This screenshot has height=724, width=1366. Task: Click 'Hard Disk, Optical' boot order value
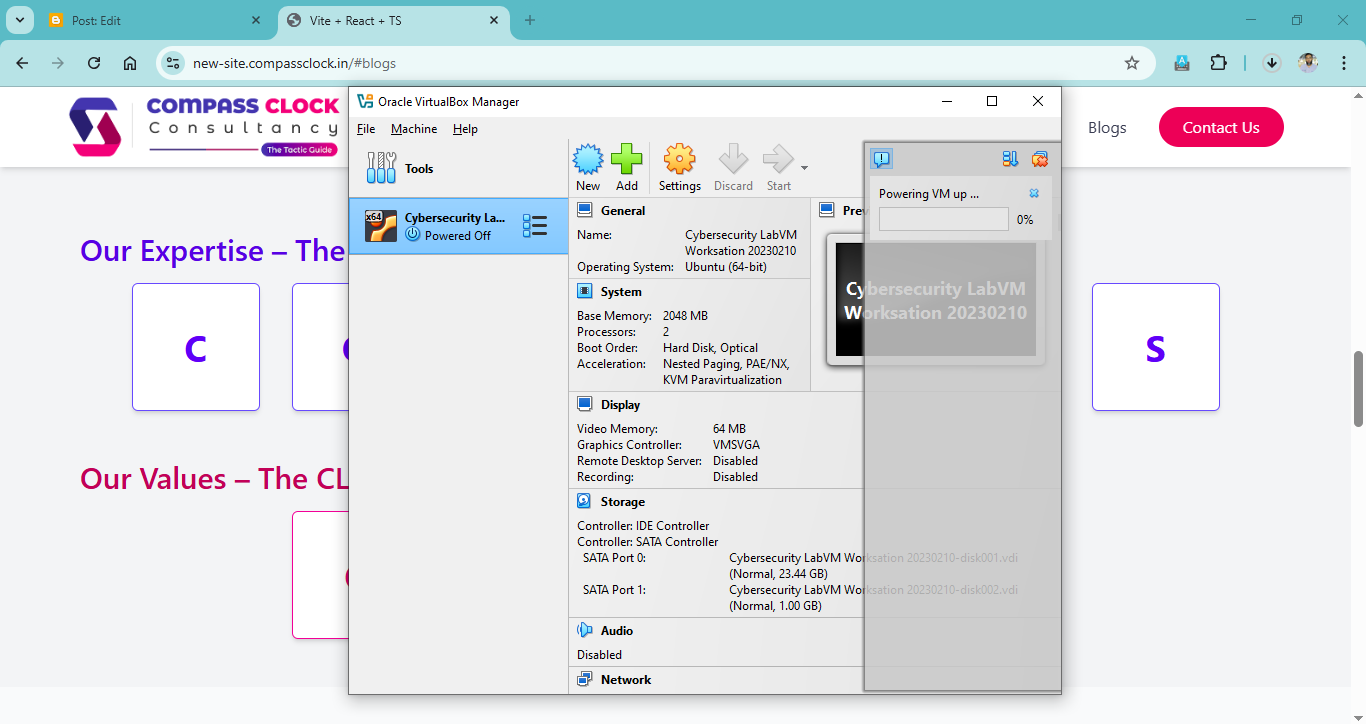(x=710, y=348)
